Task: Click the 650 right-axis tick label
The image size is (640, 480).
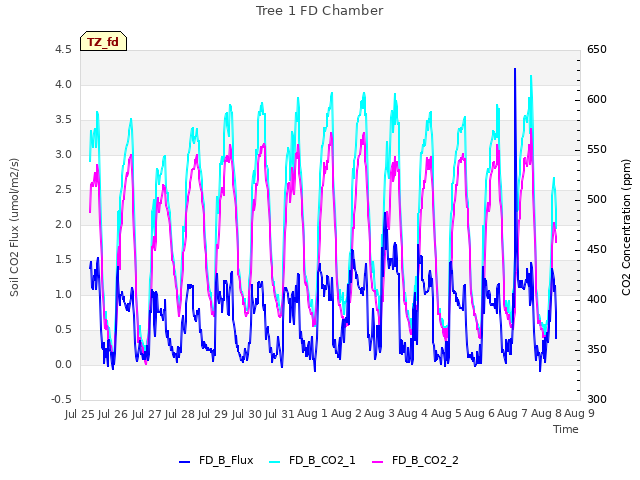Action: pyautogui.click(x=597, y=50)
